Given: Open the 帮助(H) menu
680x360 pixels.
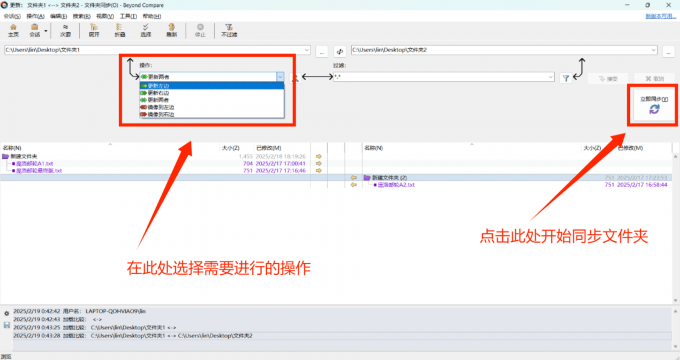Looking at the screenshot, I should (151, 16).
